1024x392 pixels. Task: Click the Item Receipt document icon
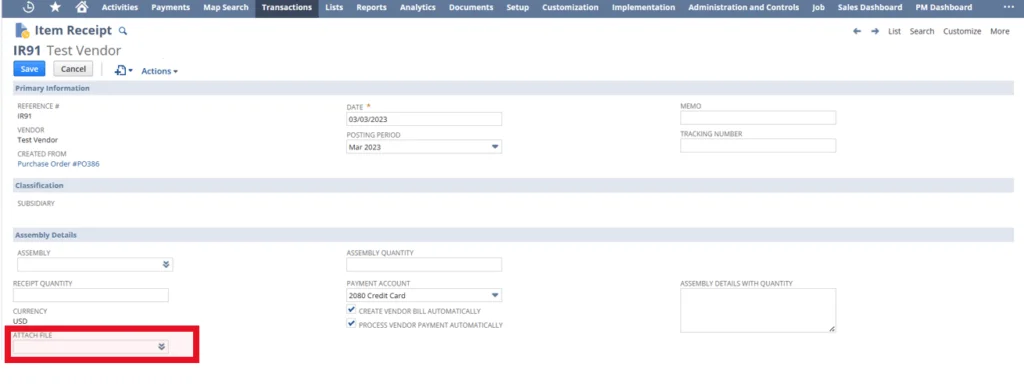tap(22, 30)
